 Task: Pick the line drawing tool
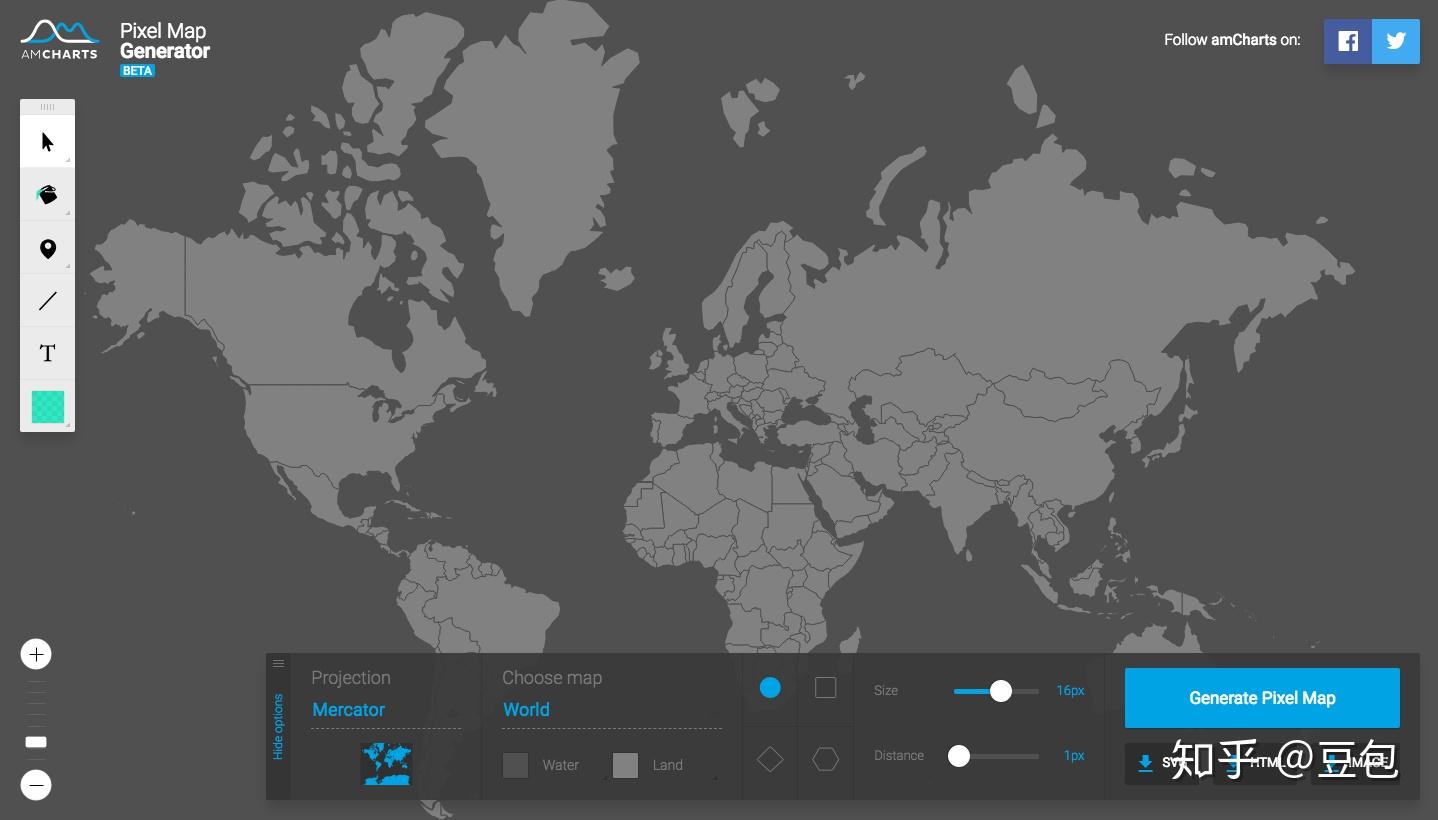47,300
